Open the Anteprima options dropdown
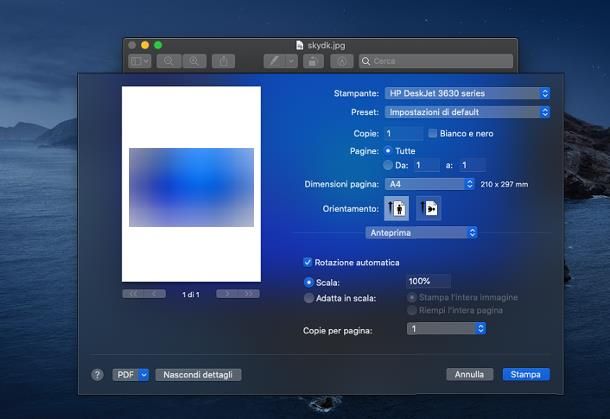The image size is (610, 419). click(421, 233)
